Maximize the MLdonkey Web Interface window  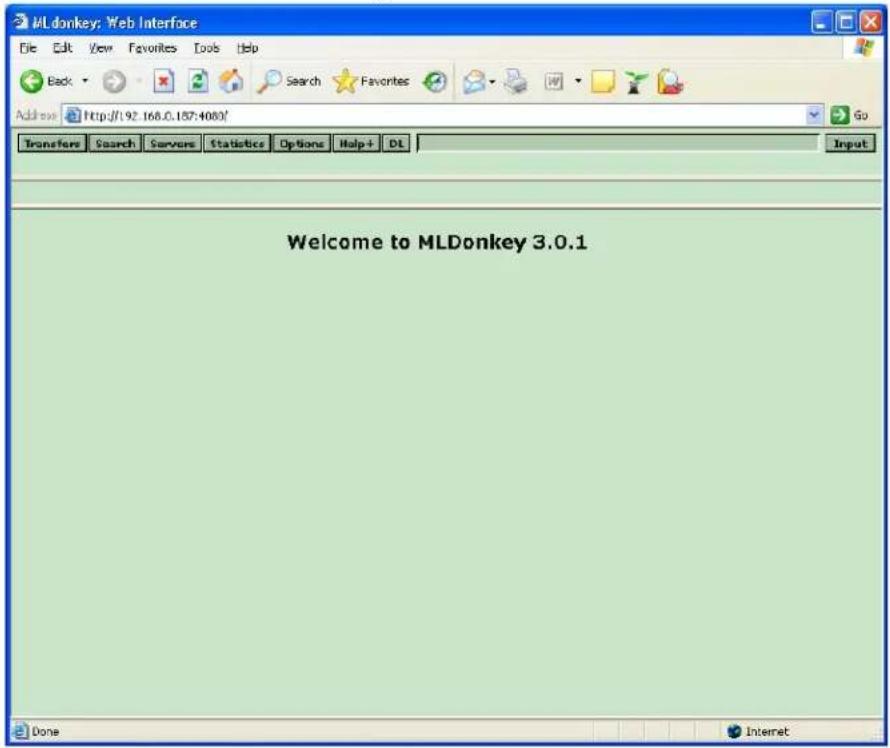click(x=846, y=22)
